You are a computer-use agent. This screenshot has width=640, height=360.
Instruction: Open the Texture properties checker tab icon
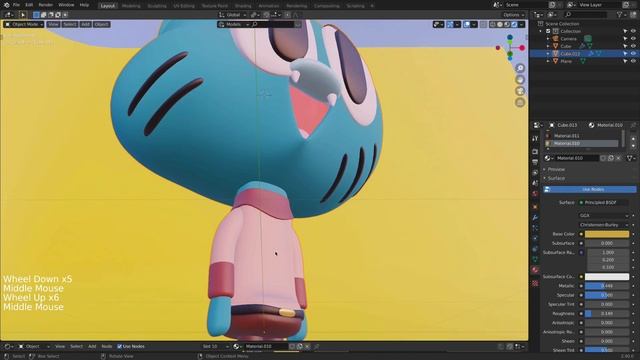tap(535, 283)
